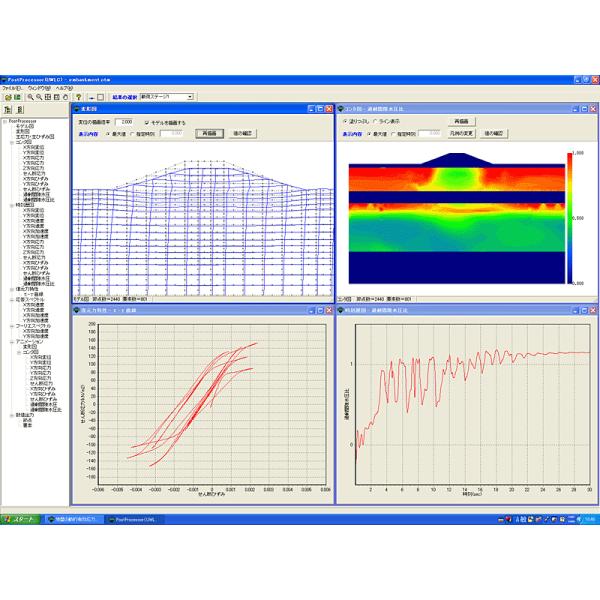The width and height of the screenshot is (600, 600).
Task: Click redraw button in the contour window
Action: 461,121
